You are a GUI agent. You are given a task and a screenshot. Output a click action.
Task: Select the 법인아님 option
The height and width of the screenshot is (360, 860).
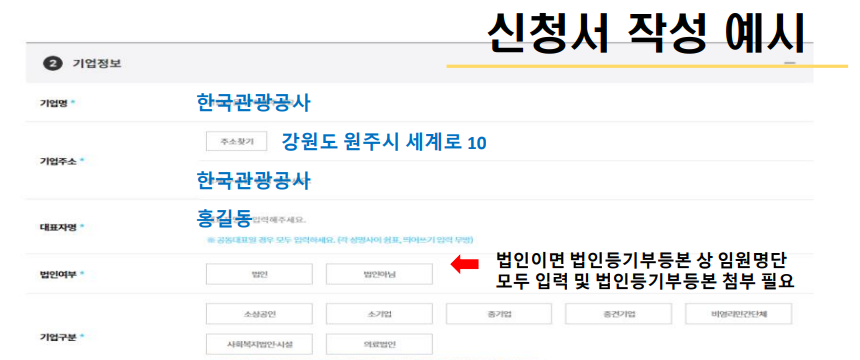point(379,274)
